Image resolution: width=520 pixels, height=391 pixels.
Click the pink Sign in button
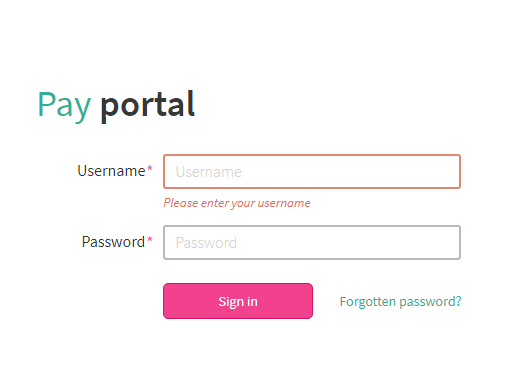click(238, 301)
